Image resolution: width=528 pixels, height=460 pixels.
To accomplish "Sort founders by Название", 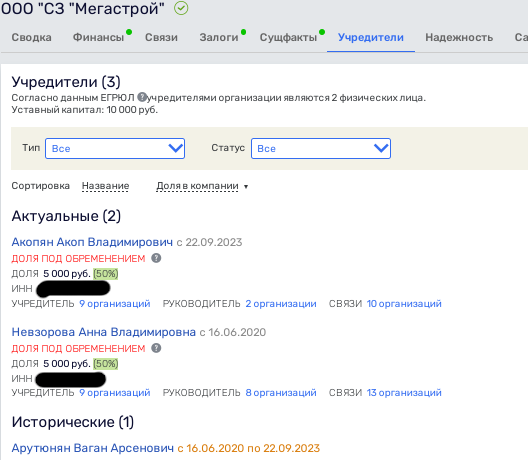I will (x=105, y=186).
